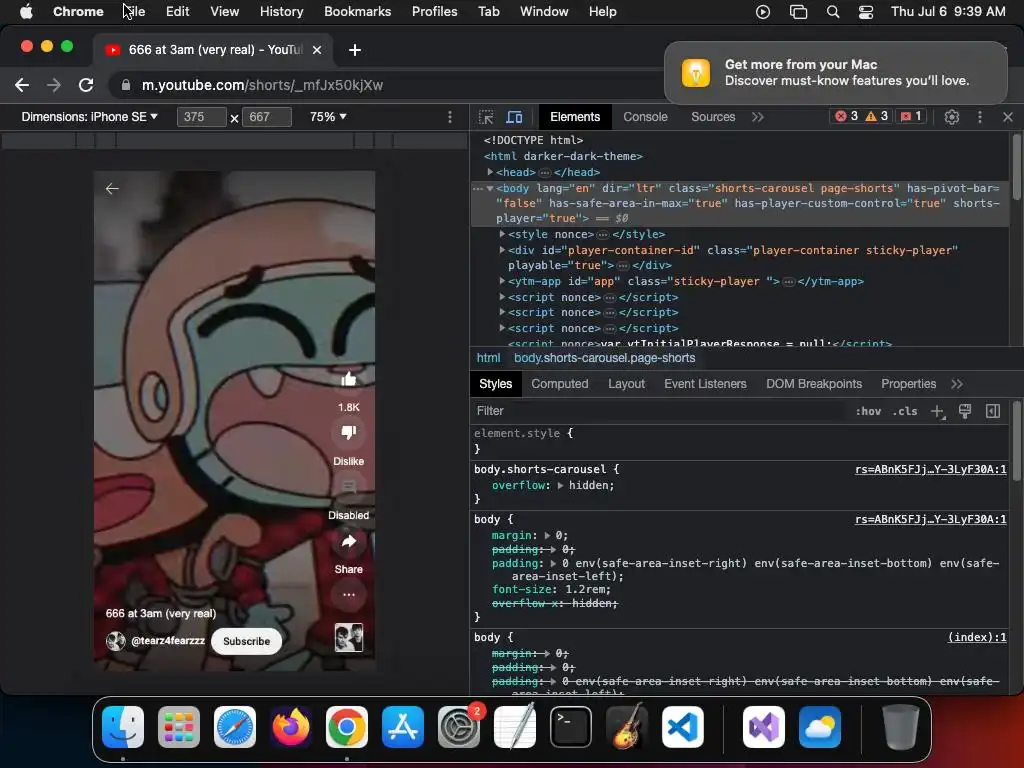
Task: Click the inspect element picker icon
Action: [486, 117]
